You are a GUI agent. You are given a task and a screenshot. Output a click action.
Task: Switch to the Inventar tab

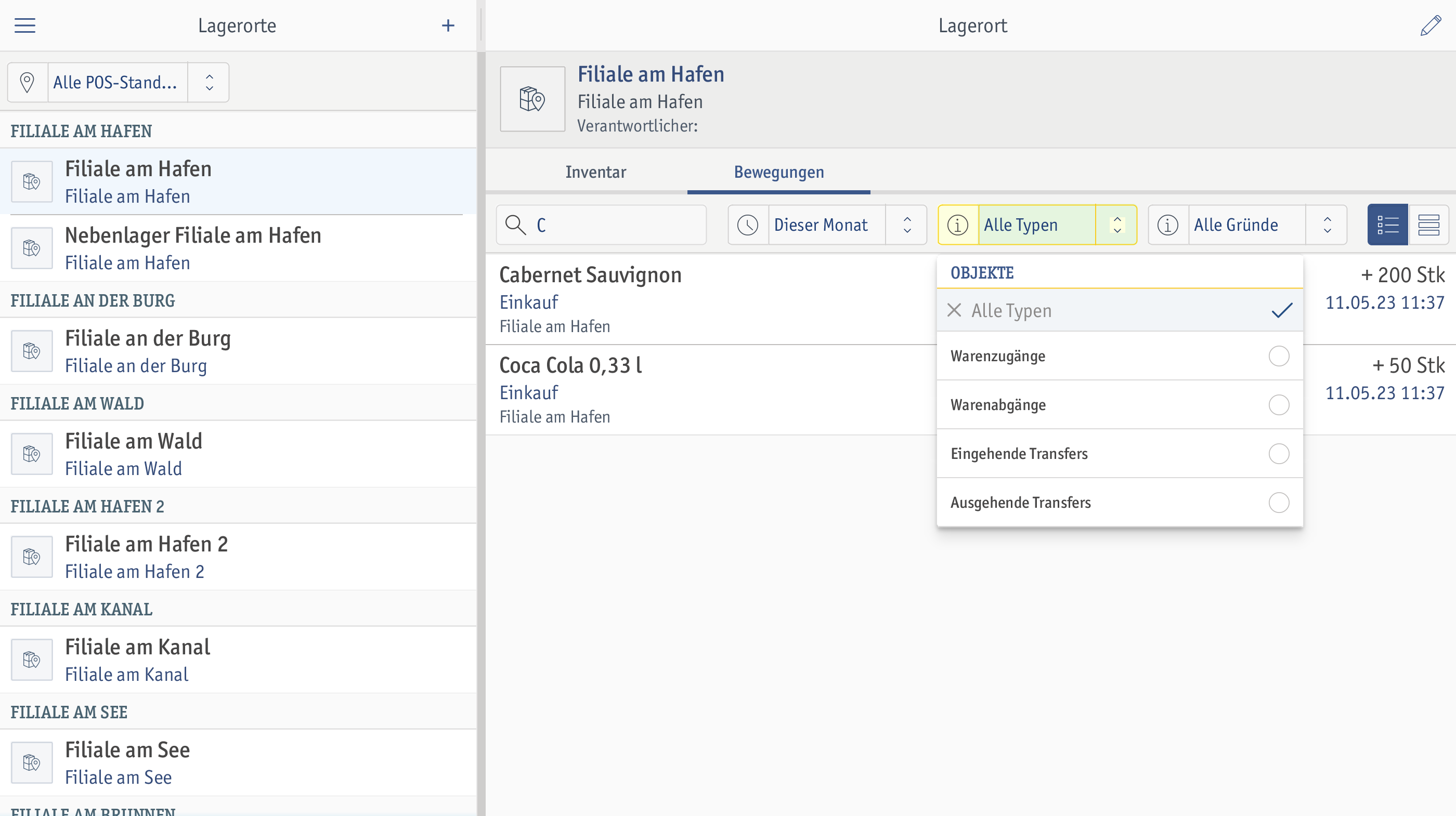coord(596,172)
